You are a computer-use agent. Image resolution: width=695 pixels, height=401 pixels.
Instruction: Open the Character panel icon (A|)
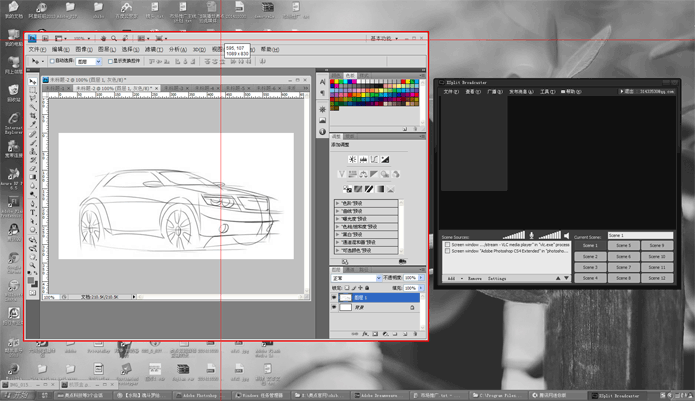click(x=322, y=82)
